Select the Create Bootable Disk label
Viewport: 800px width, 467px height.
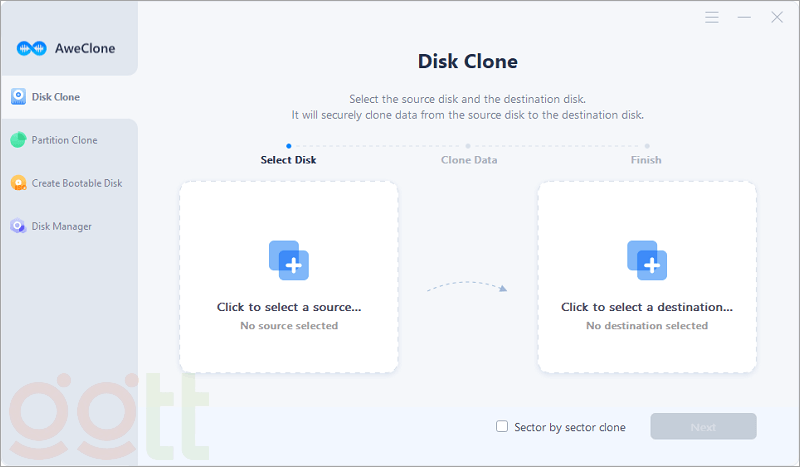pos(76,183)
